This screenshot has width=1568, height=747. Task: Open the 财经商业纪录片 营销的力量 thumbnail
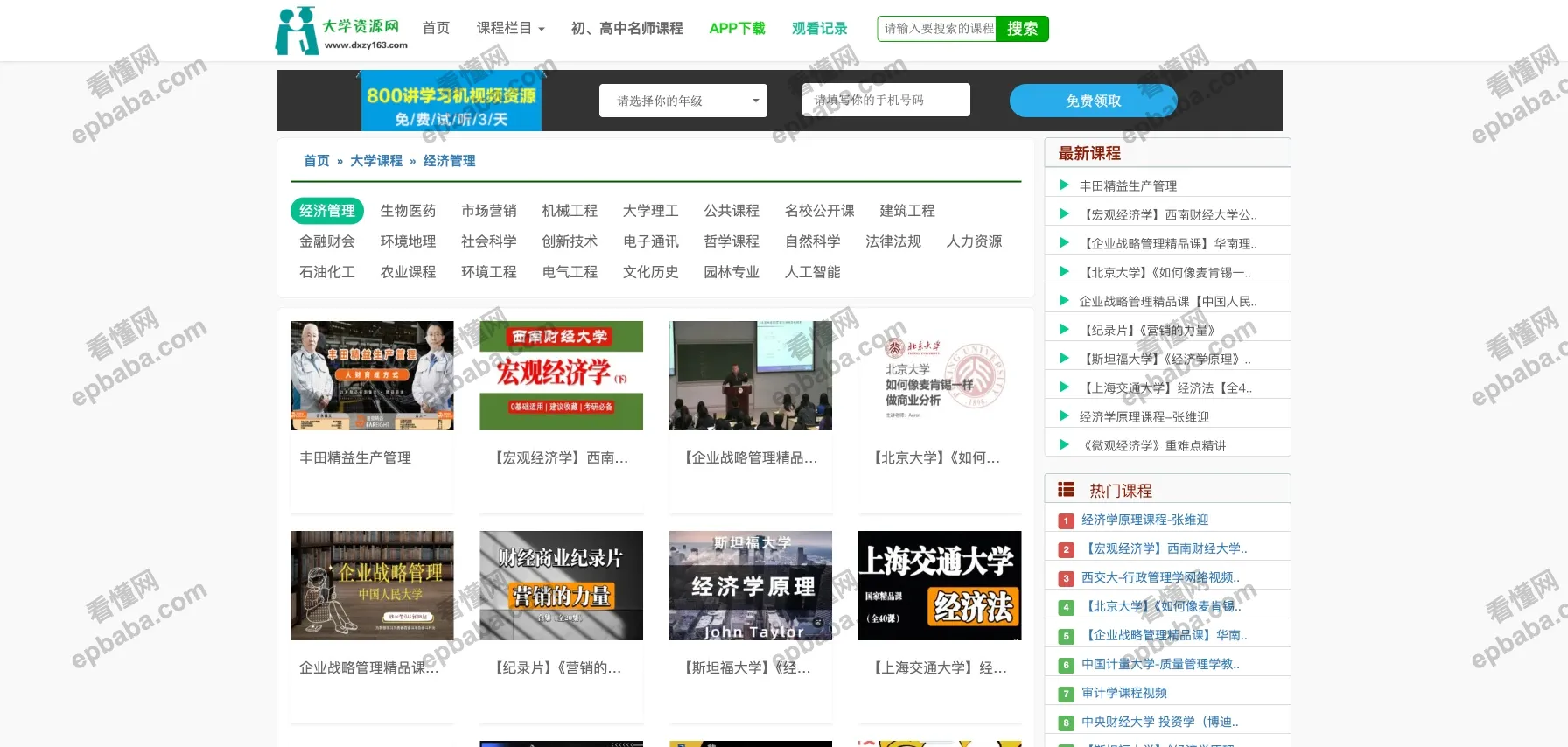coord(561,585)
